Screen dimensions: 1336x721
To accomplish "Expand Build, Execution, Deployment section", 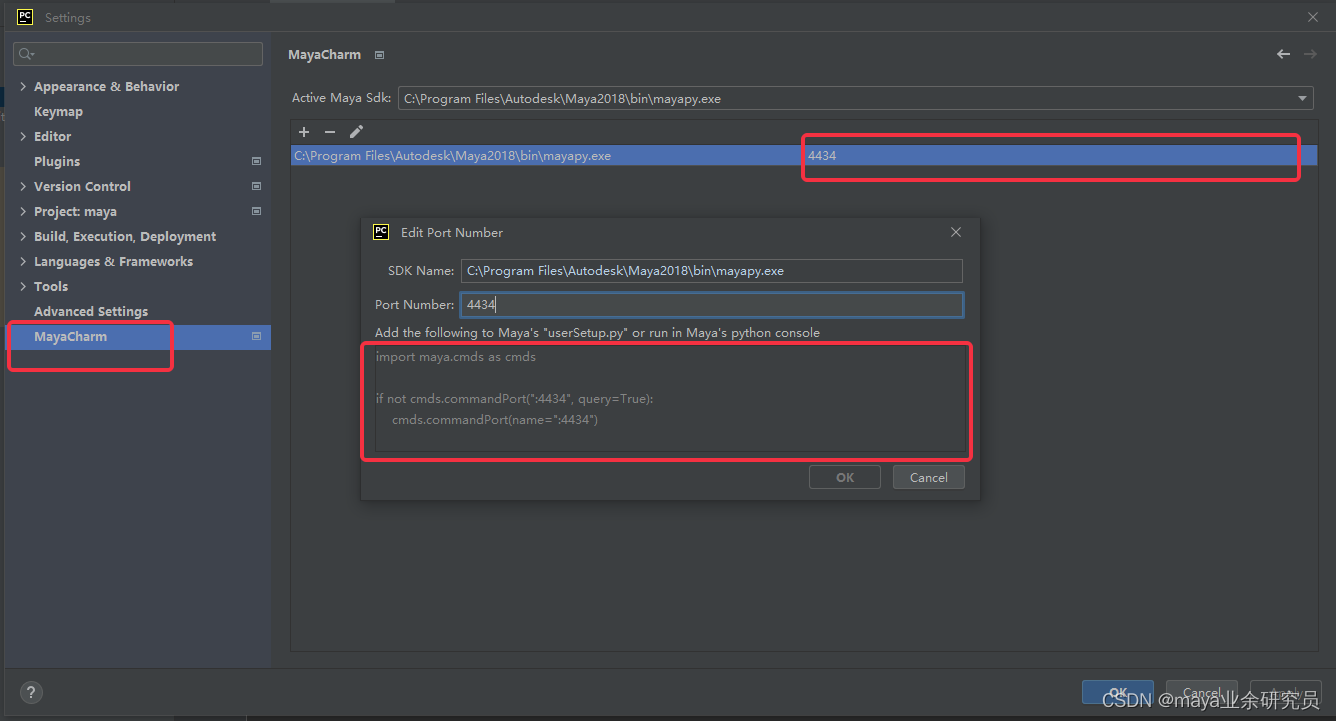I will click(23, 237).
